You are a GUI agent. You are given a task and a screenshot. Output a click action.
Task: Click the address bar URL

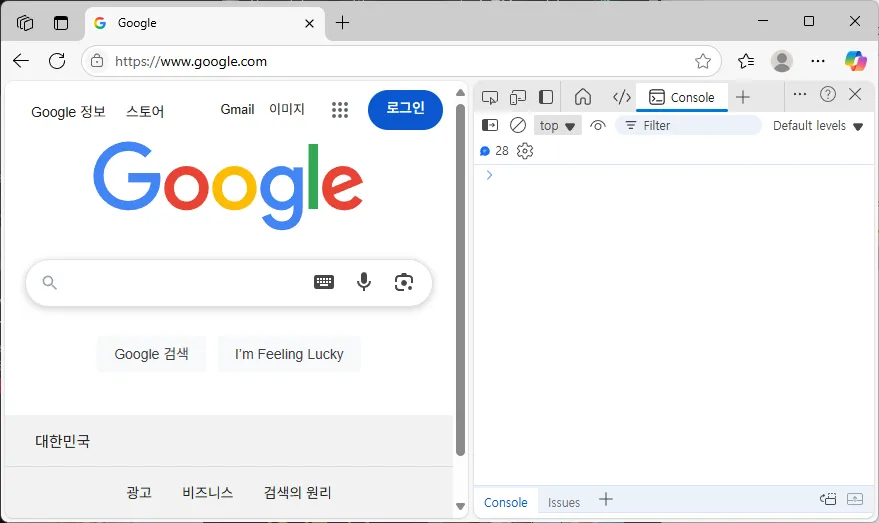click(191, 61)
